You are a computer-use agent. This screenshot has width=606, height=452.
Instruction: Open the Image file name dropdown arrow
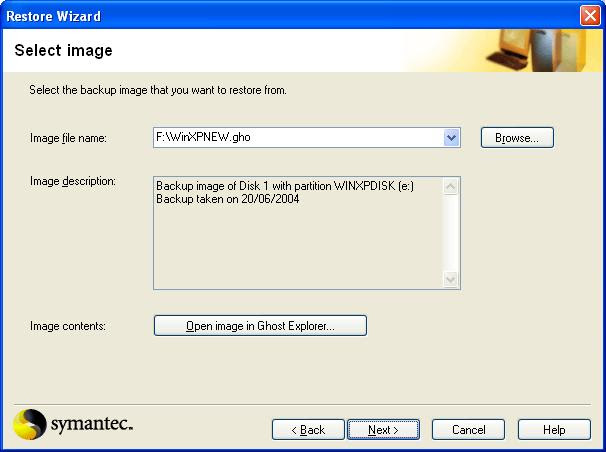(x=451, y=137)
